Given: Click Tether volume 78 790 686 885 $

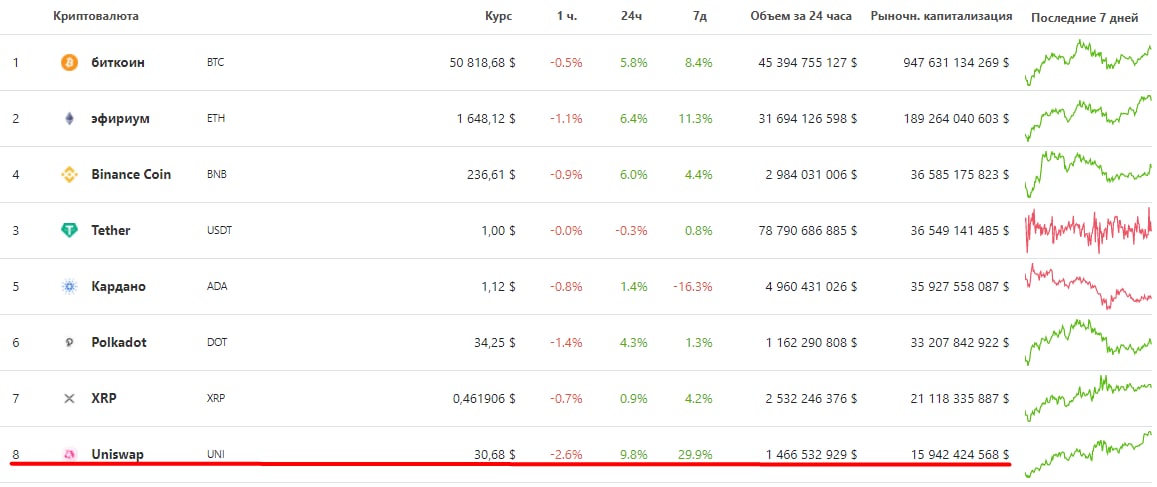Looking at the screenshot, I should (807, 231).
